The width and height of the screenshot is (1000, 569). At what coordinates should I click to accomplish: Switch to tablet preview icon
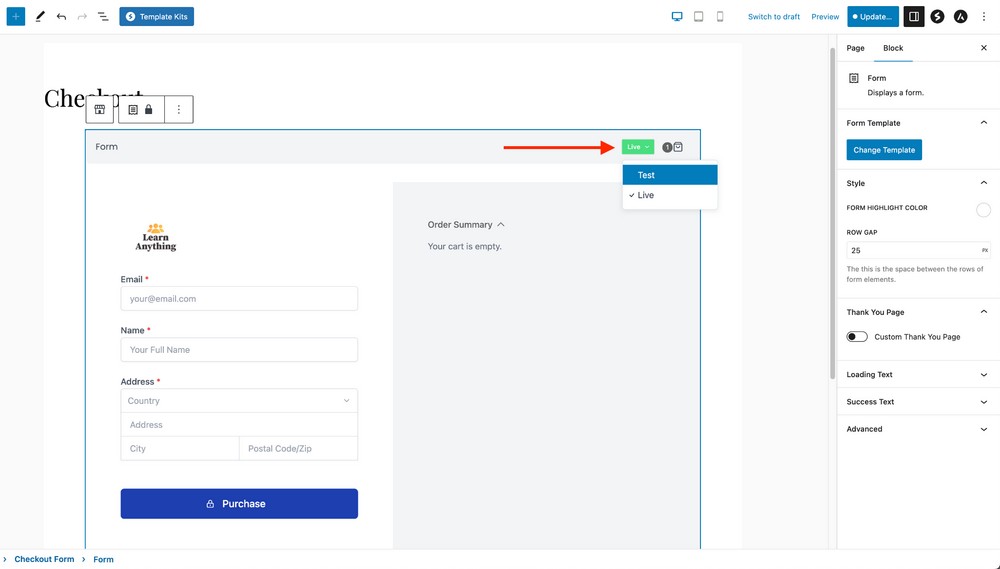coord(699,17)
